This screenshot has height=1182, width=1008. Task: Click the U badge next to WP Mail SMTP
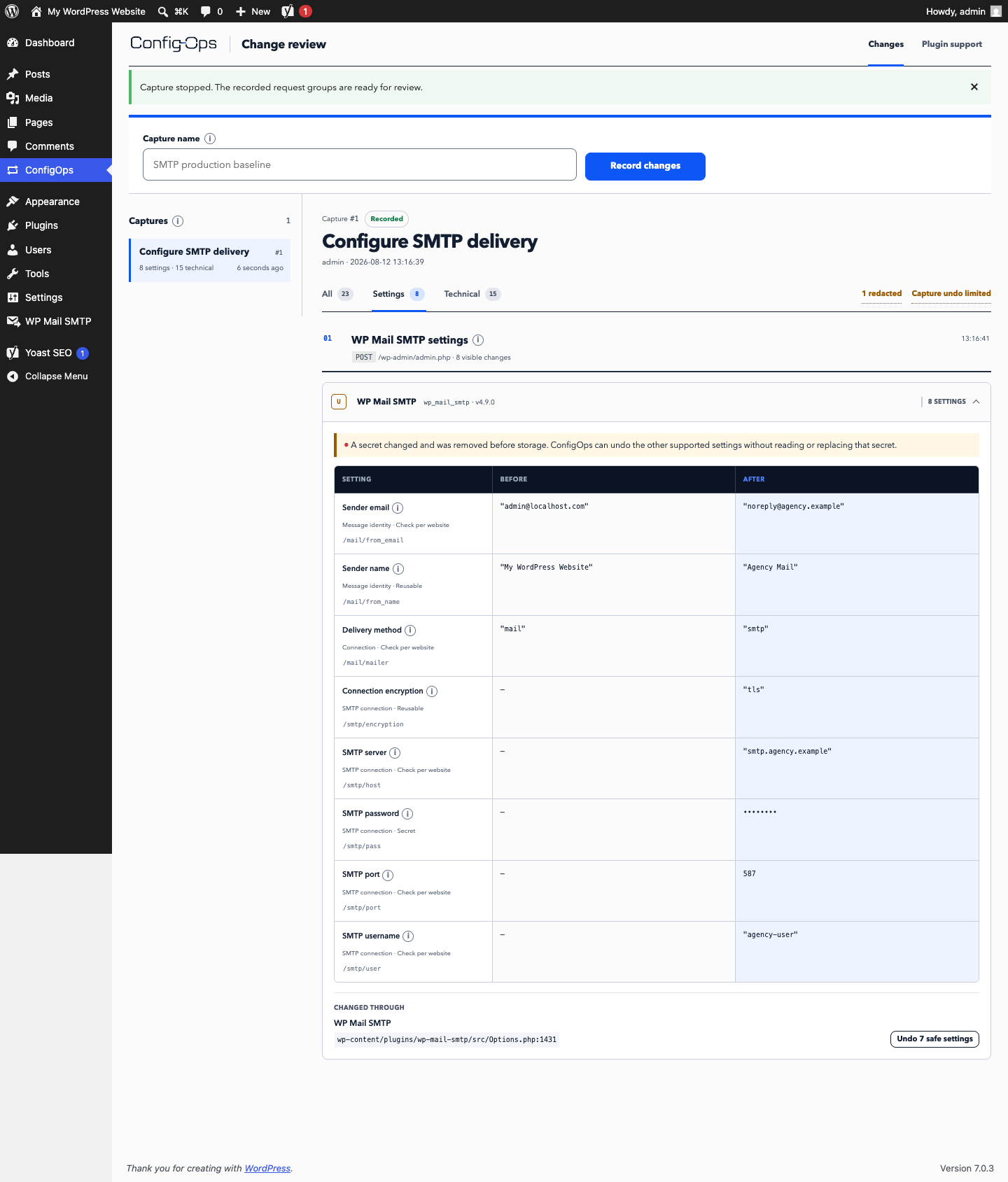(x=339, y=402)
